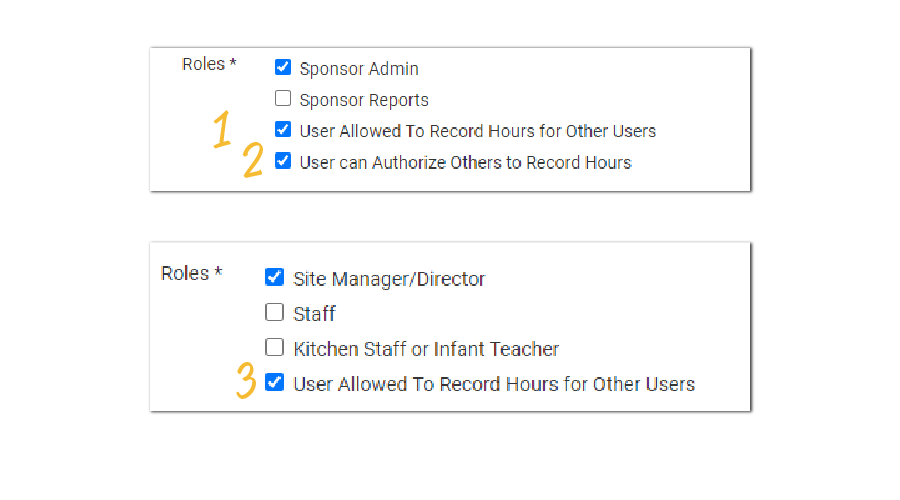The width and height of the screenshot is (900, 500).
Task: Uncheck the Sponsor Admin checkbox
Action: pyautogui.click(x=283, y=68)
